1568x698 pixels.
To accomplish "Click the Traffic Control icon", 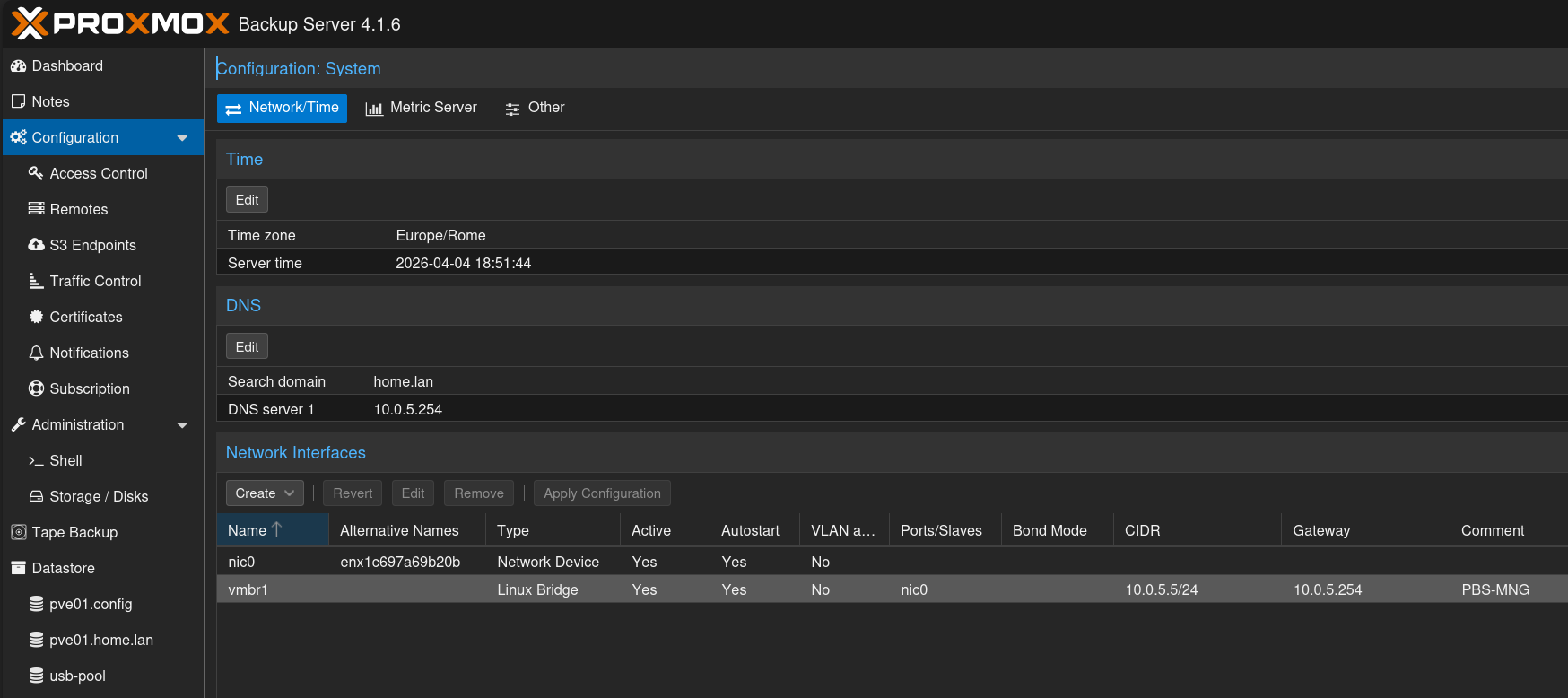I will pyautogui.click(x=36, y=281).
